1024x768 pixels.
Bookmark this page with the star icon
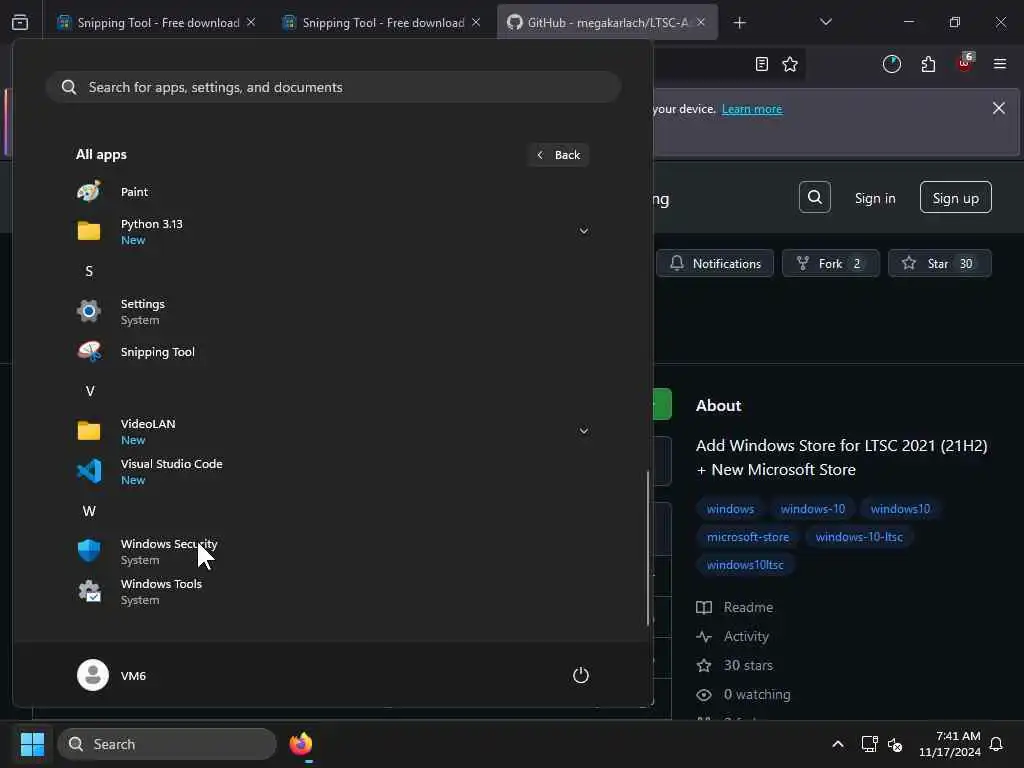point(790,64)
